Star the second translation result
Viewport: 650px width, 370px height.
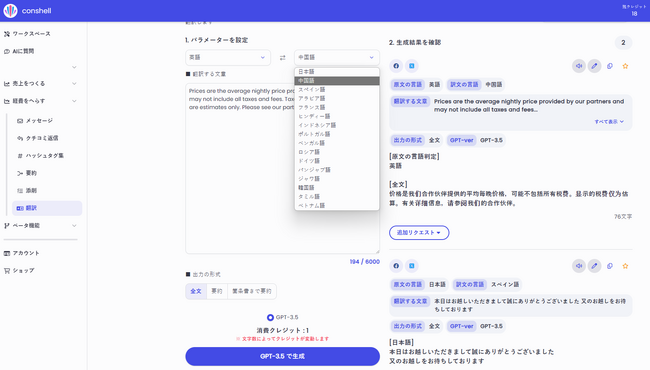(x=625, y=266)
